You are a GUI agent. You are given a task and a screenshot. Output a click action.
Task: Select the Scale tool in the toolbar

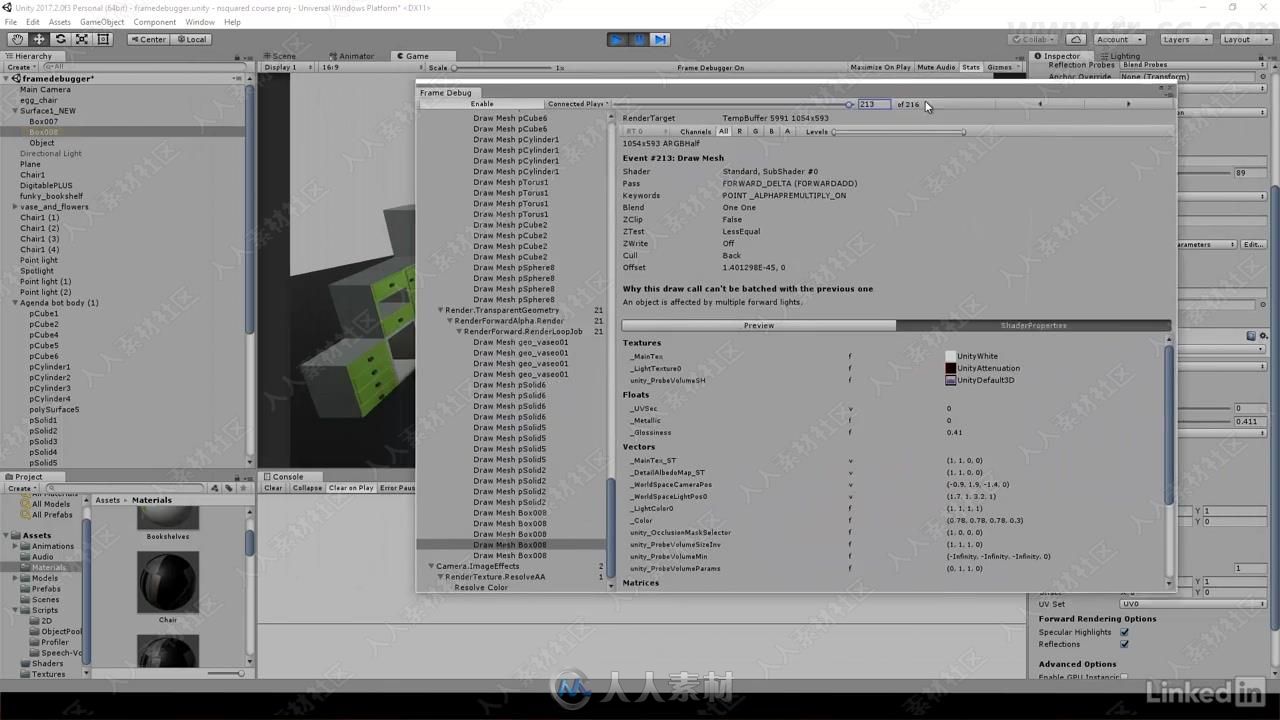tap(82, 39)
